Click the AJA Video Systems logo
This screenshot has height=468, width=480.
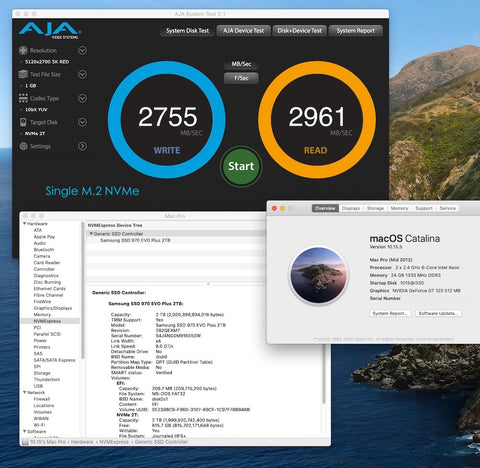pyautogui.click(x=50, y=30)
